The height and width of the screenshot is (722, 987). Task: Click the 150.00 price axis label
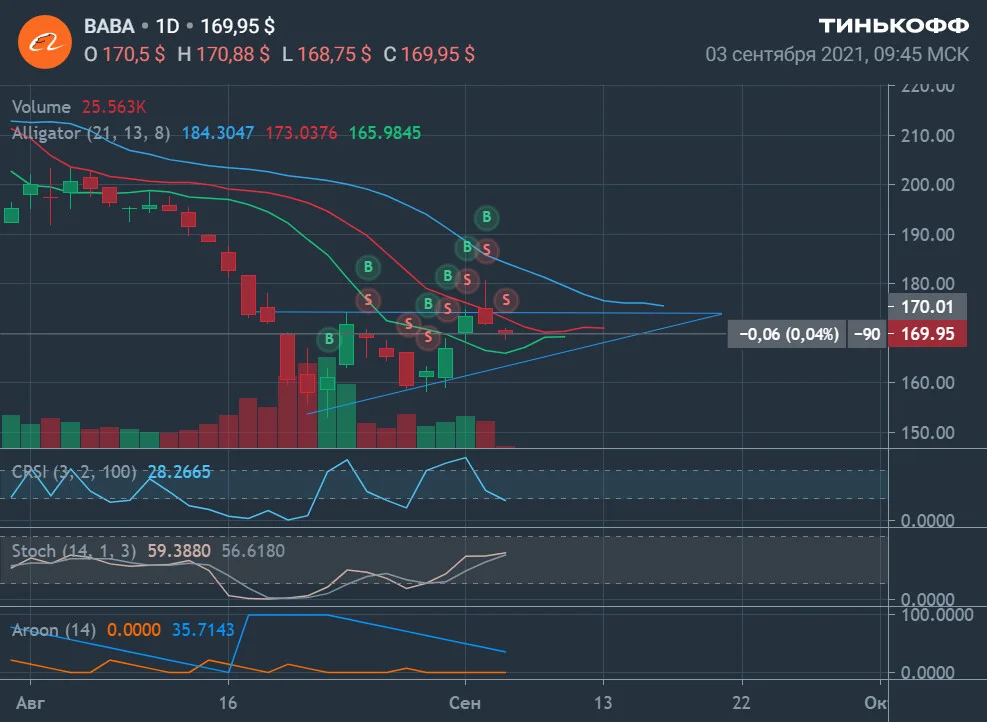point(928,432)
